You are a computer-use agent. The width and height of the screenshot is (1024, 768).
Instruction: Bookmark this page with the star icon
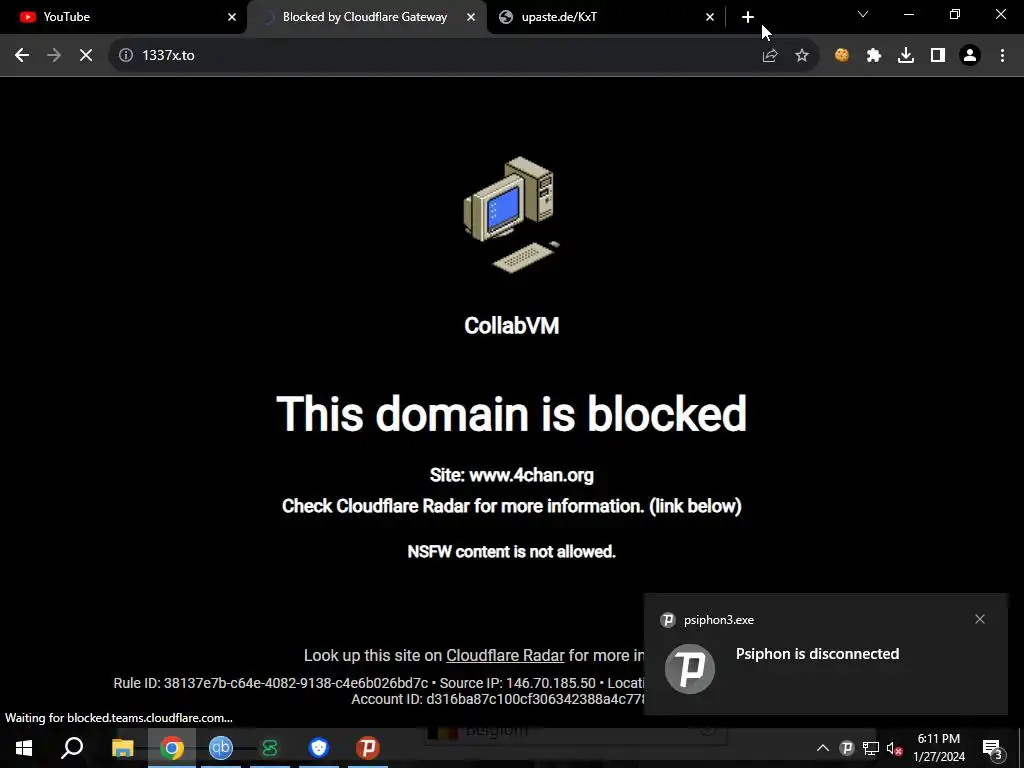point(802,56)
